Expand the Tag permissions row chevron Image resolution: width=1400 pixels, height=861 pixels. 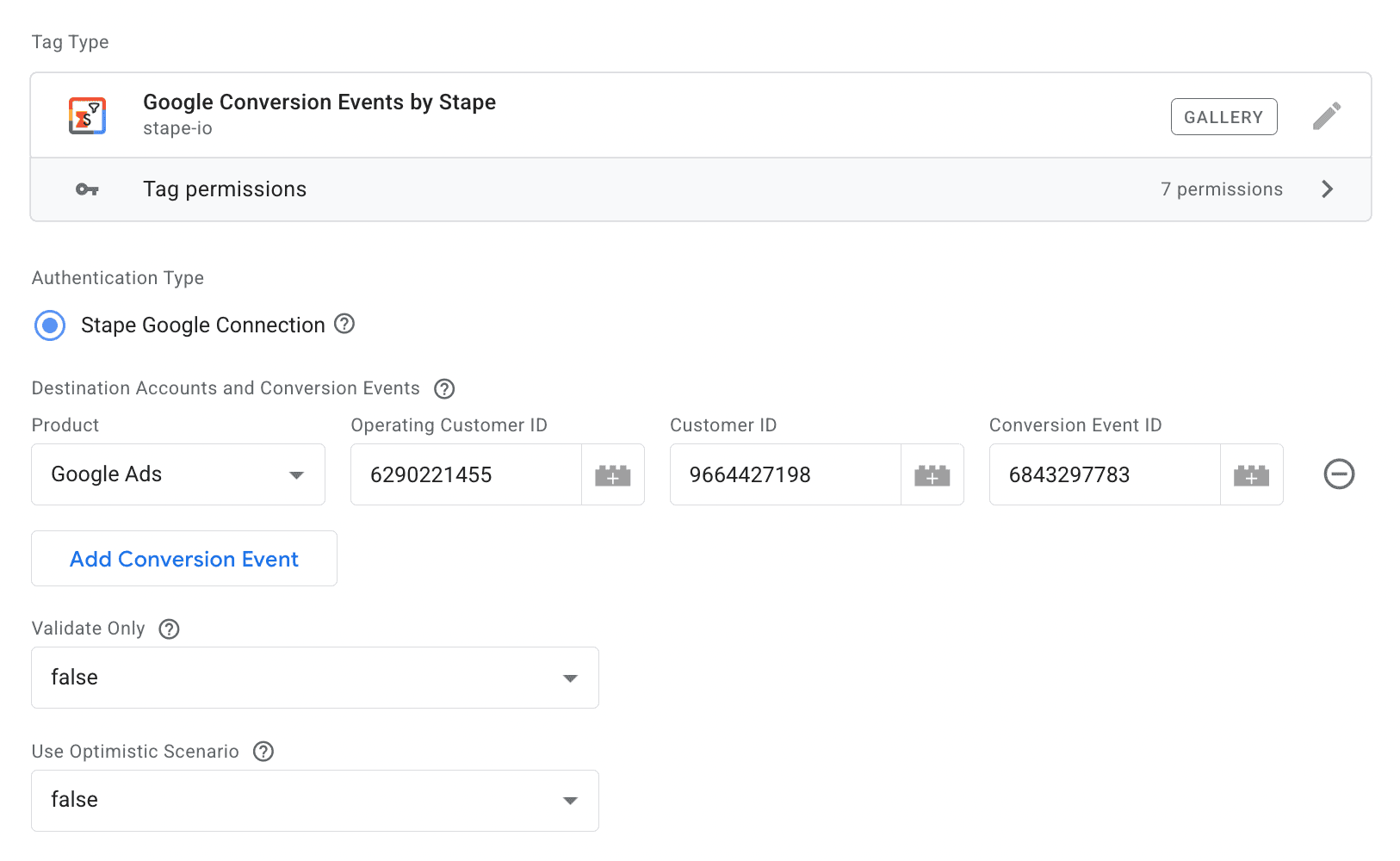(x=1327, y=189)
